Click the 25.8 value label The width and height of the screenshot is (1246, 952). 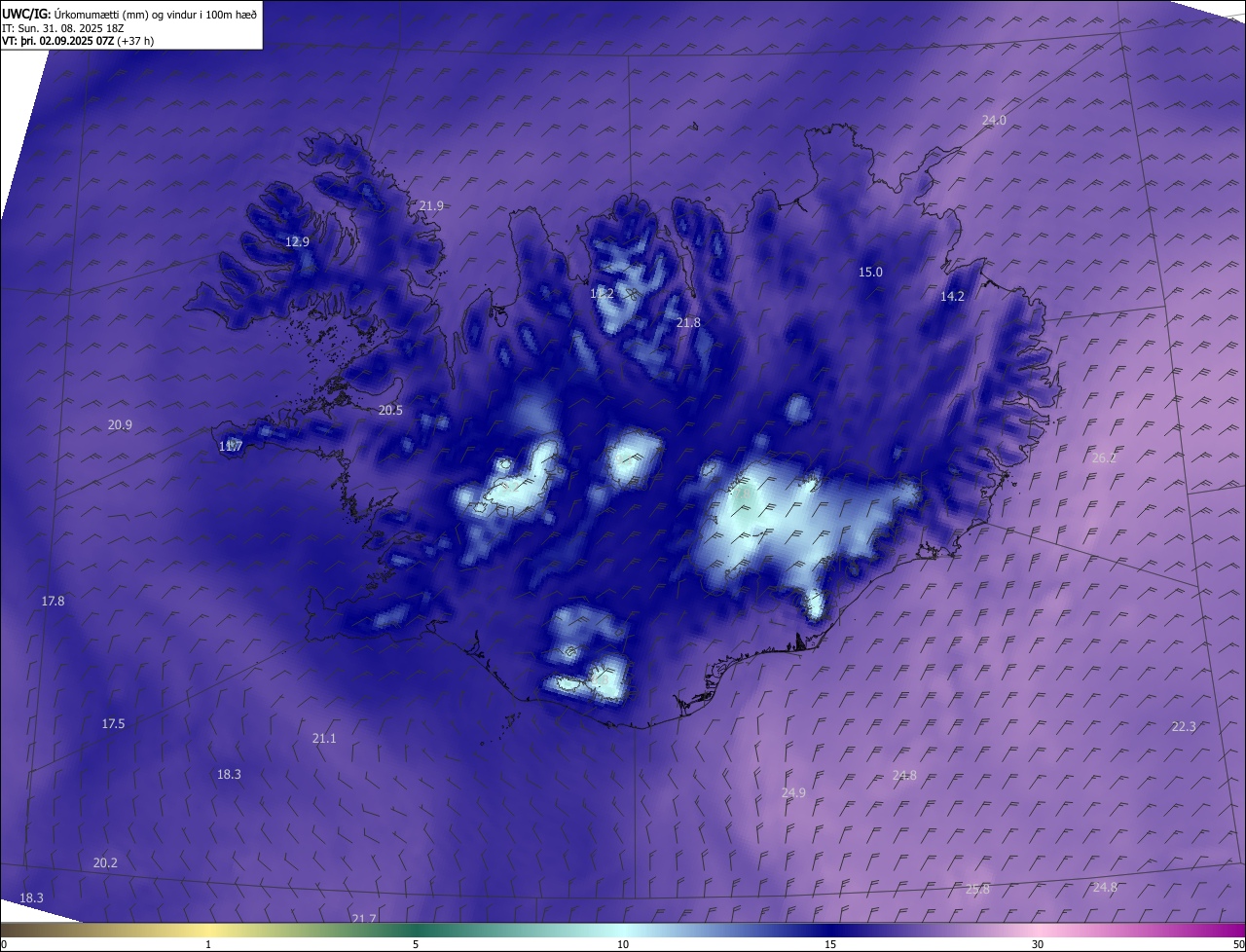(977, 890)
